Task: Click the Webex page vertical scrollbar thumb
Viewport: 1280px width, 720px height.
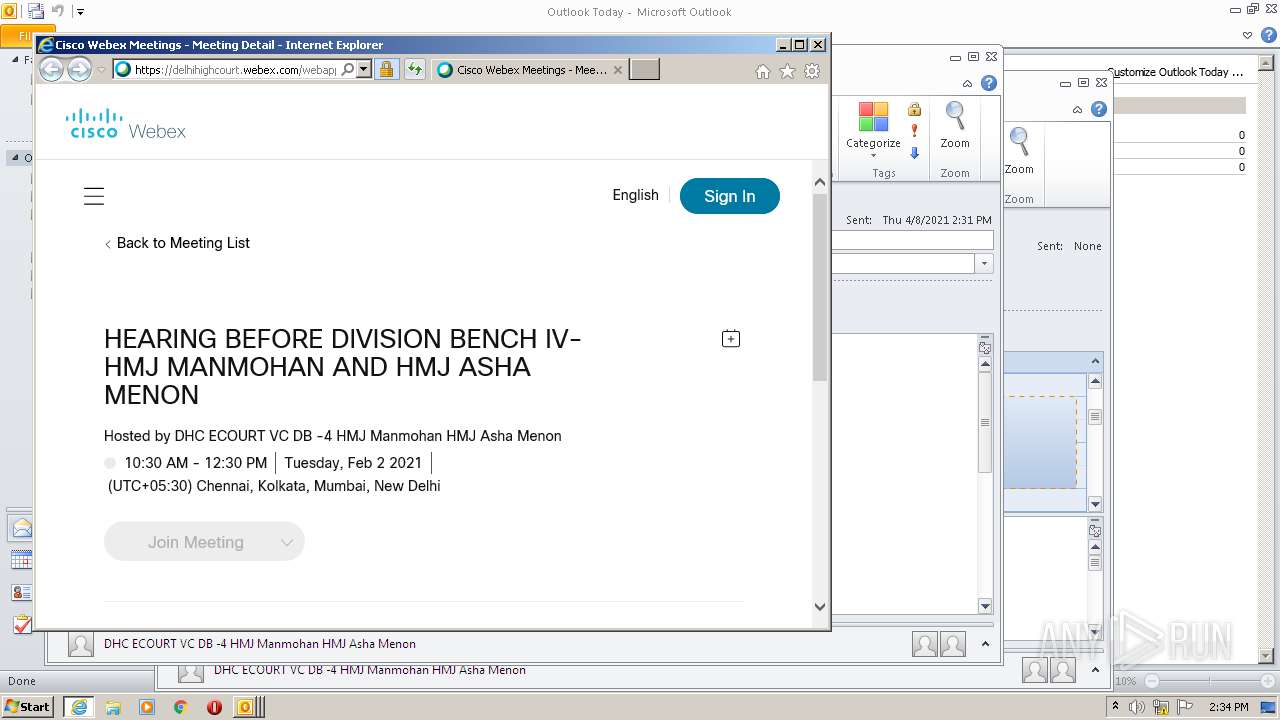Action: click(x=820, y=287)
